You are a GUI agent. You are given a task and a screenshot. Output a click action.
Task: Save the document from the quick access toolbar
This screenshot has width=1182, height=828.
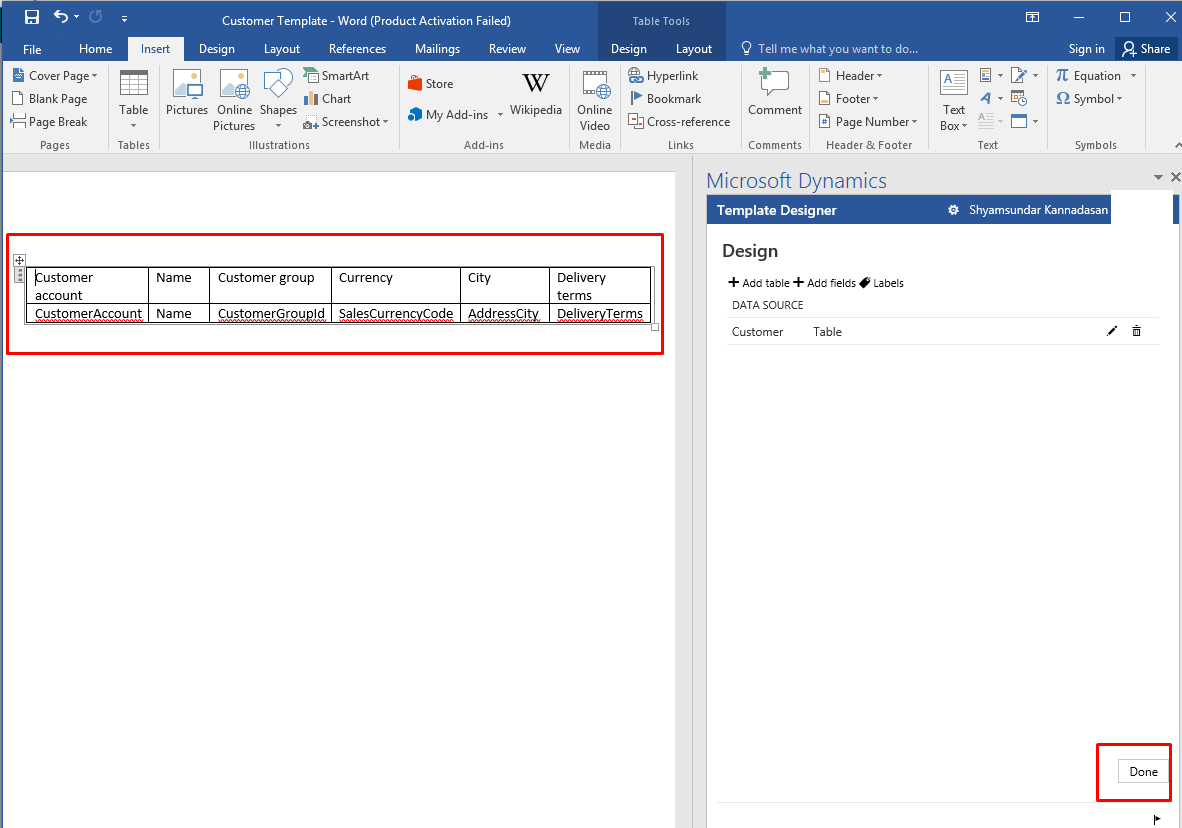point(32,17)
